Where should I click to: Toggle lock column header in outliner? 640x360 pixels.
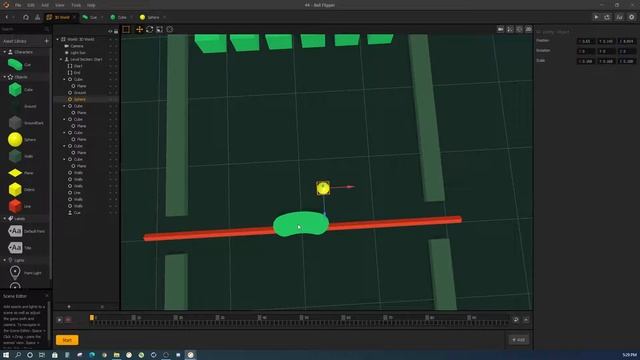pyautogui.click(x=116, y=31)
